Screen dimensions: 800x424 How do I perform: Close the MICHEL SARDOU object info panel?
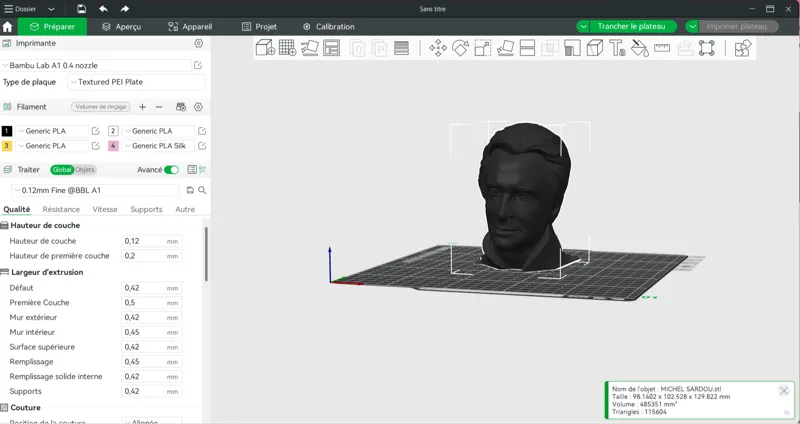(x=784, y=391)
